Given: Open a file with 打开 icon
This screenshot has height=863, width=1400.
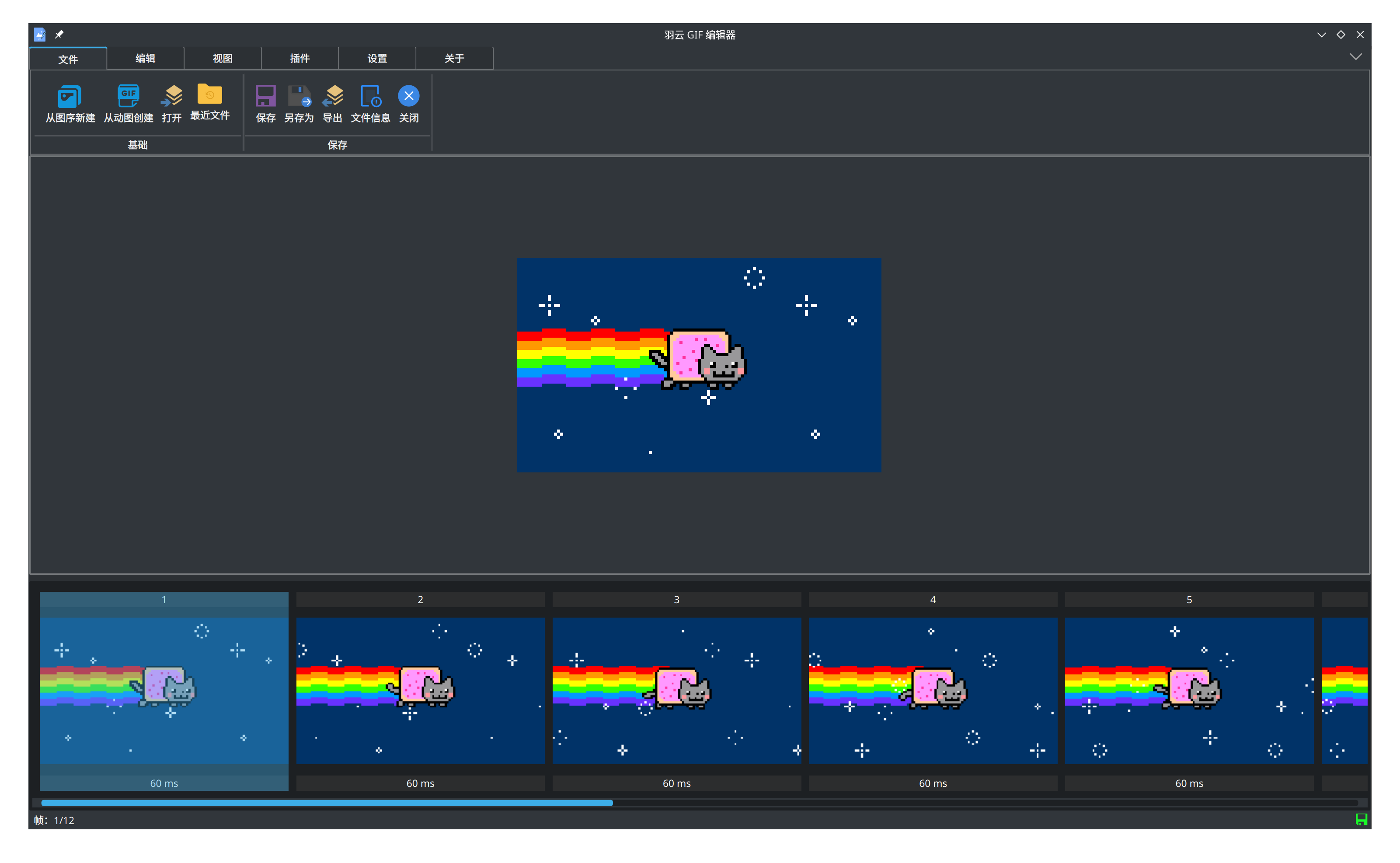Looking at the screenshot, I should 171,96.
